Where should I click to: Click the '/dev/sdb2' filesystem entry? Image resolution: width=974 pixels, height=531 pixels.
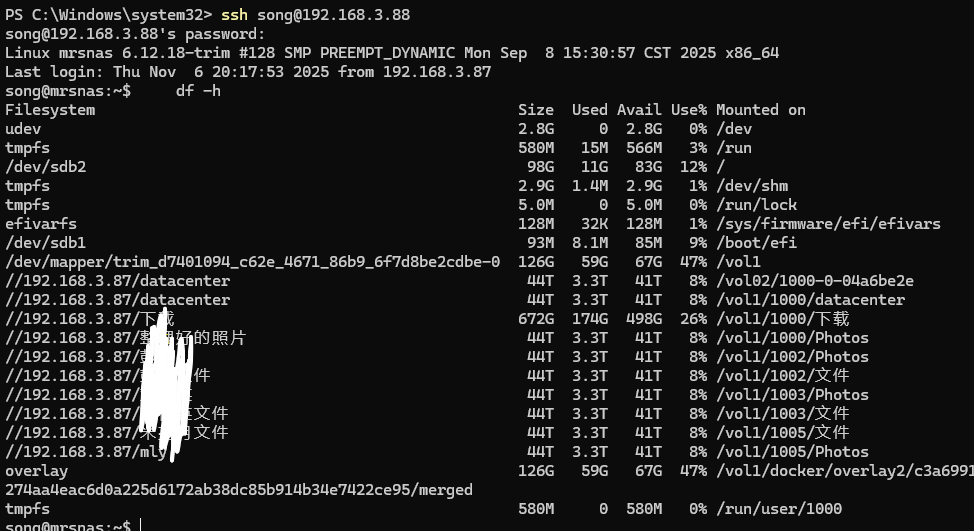point(45,167)
